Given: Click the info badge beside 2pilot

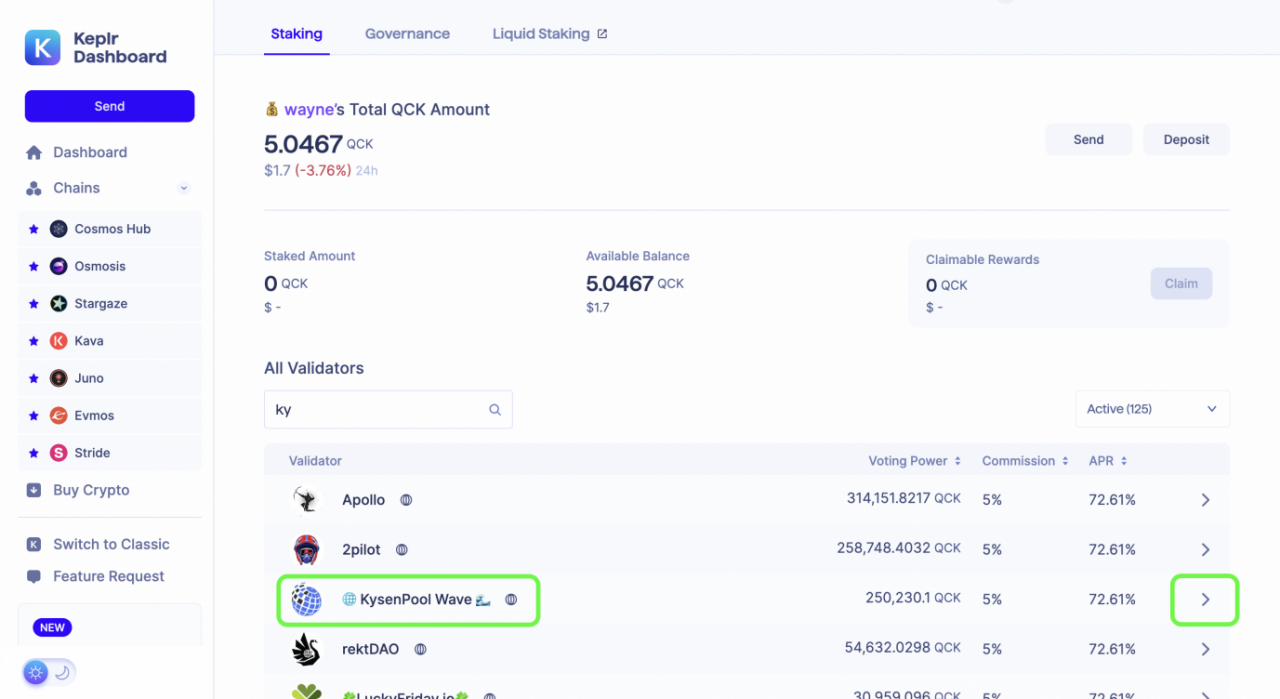Looking at the screenshot, I should (x=402, y=550).
